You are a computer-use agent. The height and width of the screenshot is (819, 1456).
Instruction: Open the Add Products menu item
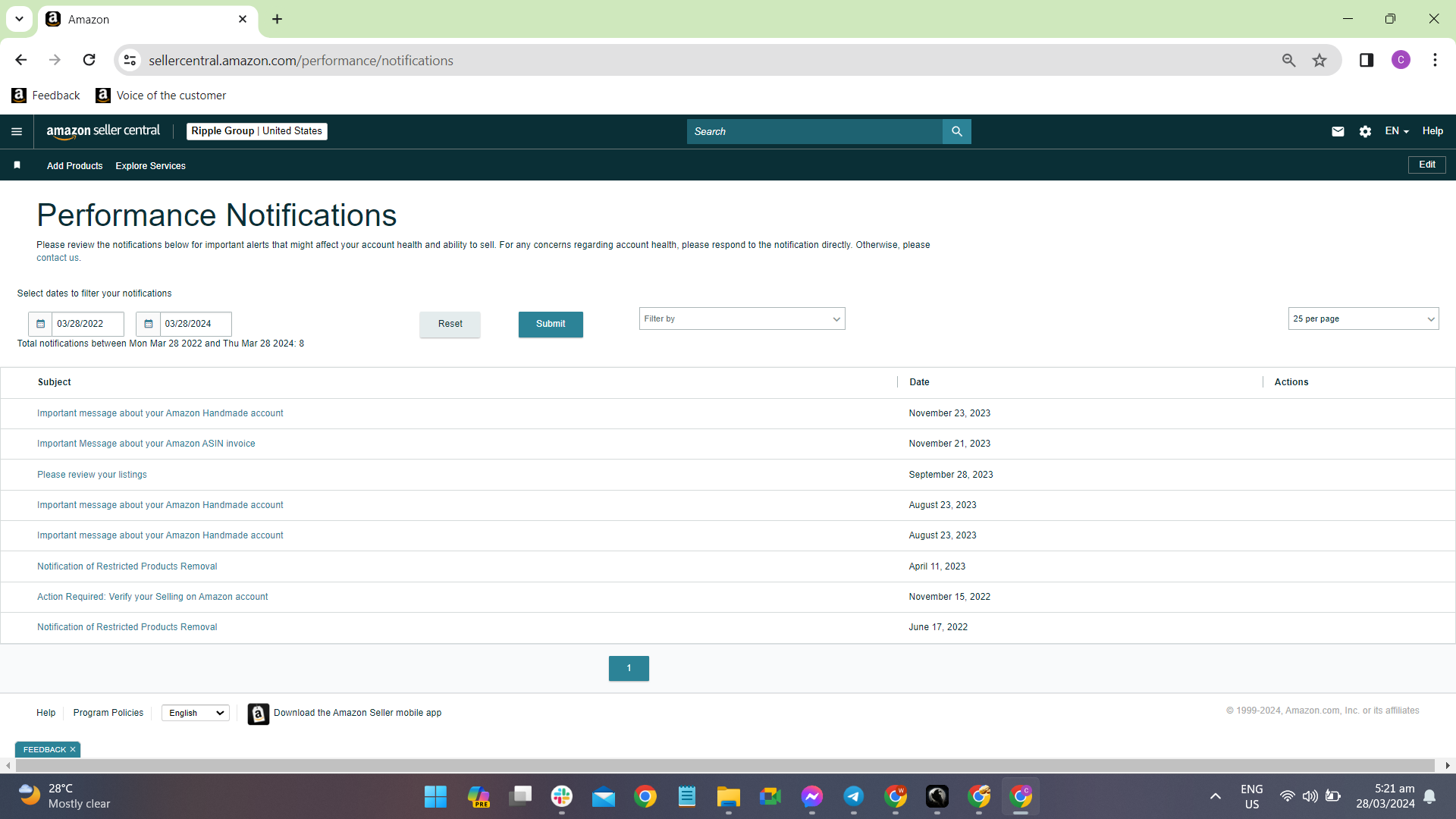[x=74, y=166]
